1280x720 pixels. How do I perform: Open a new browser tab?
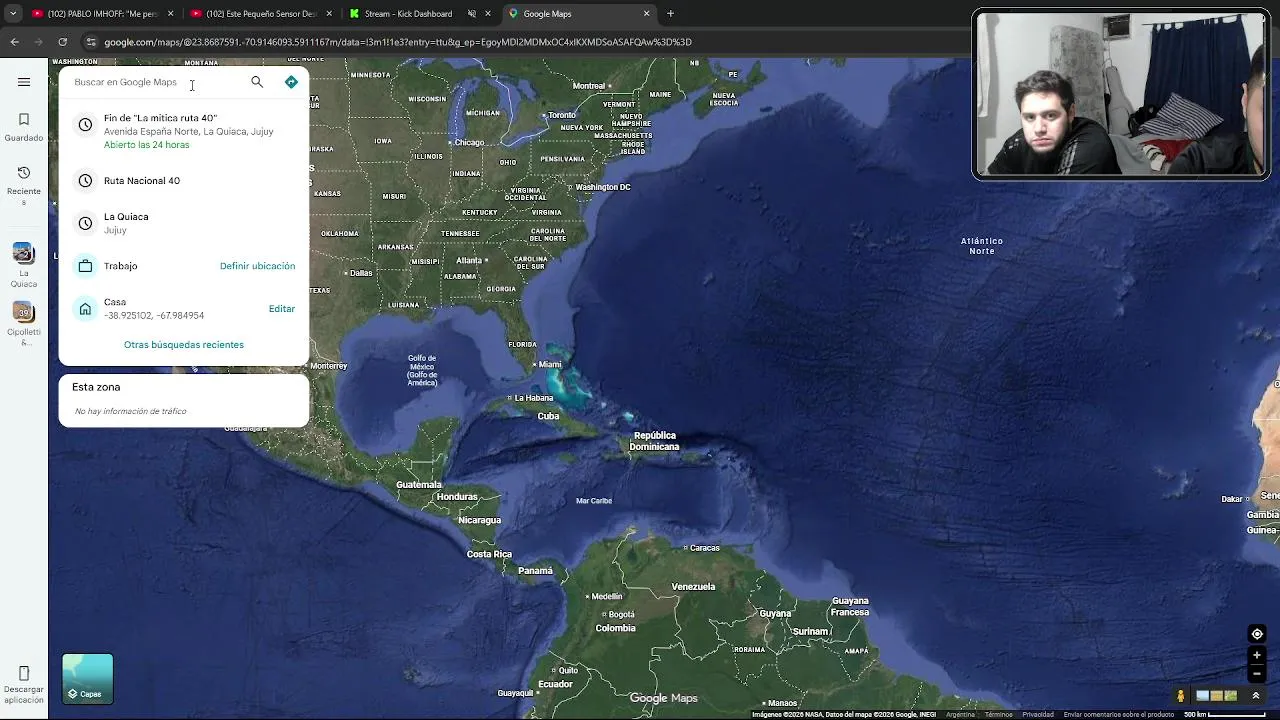670,14
